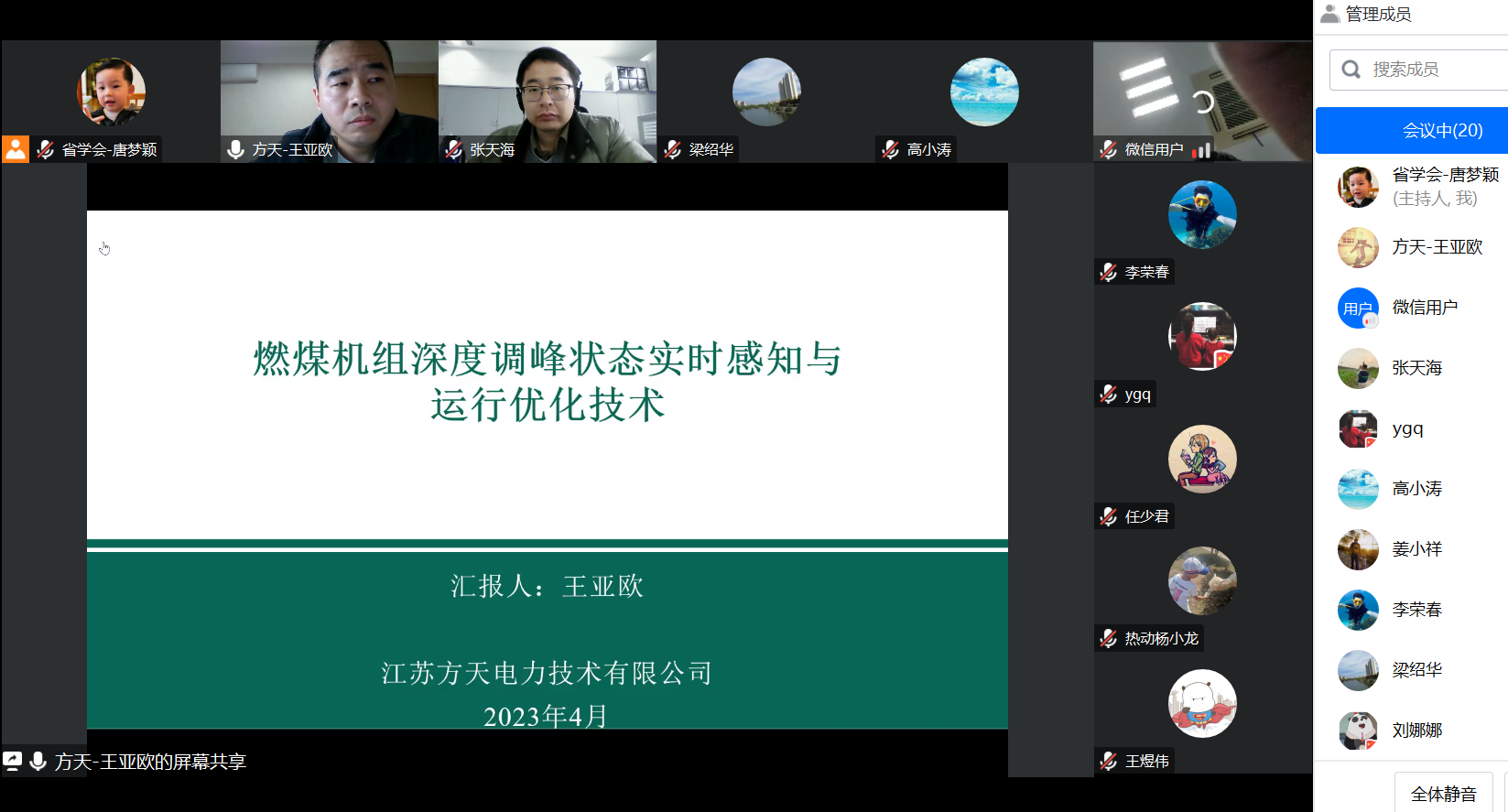The width and height of the screenshot is (1508, 812).
Task: Click the muted mic icon next to 梁绍华
Action: pos(673,149)
